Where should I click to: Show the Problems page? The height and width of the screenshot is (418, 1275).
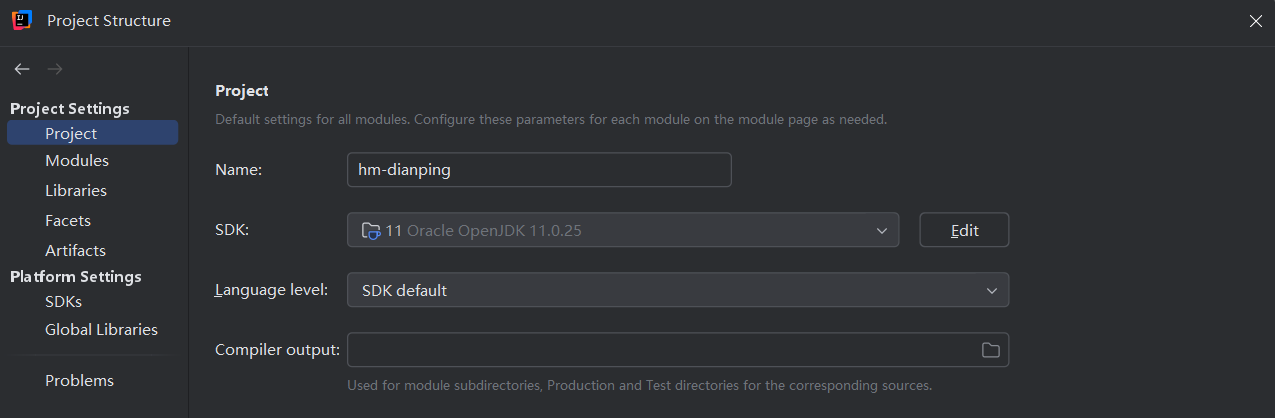click(x=79, y=381)
